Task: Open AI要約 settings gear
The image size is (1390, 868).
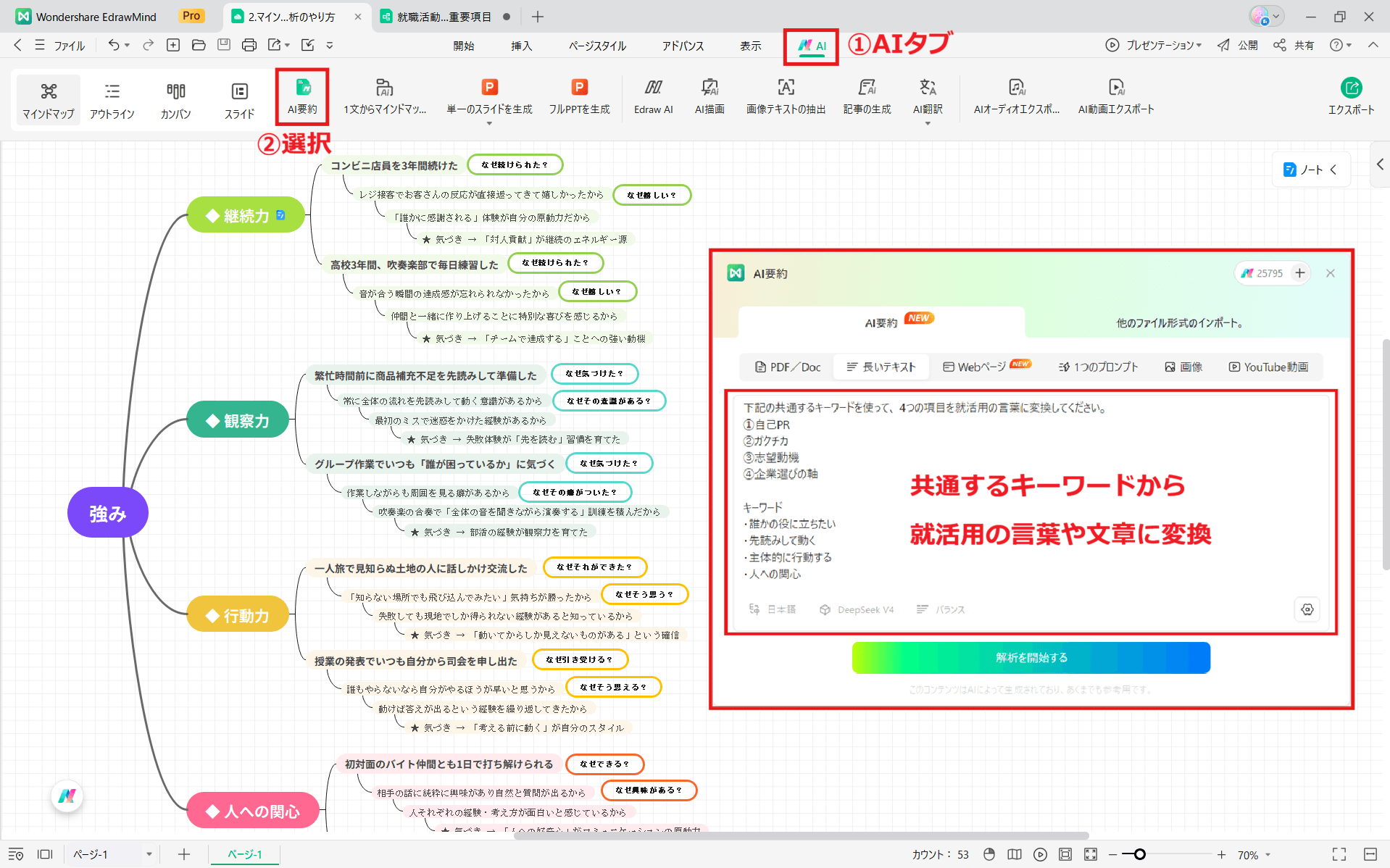Action: [x=1307, y=609]
